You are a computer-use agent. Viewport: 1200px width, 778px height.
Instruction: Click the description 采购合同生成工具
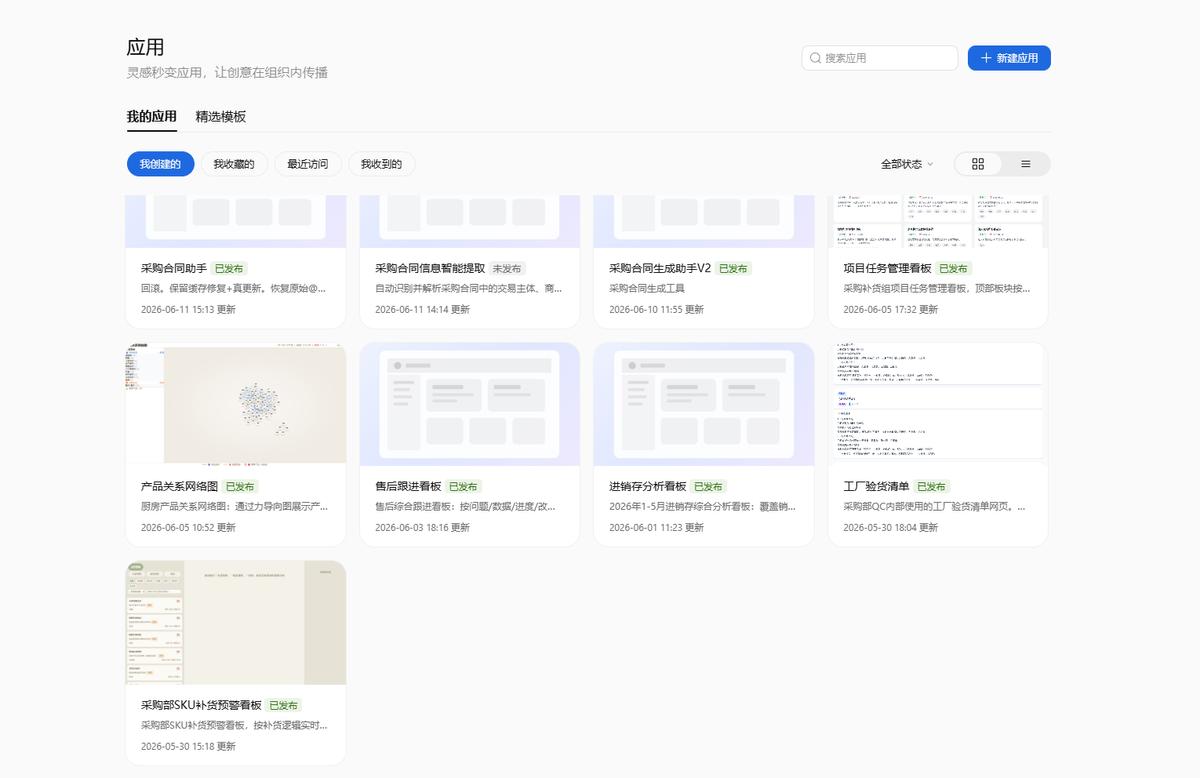[x=647, y=289]
